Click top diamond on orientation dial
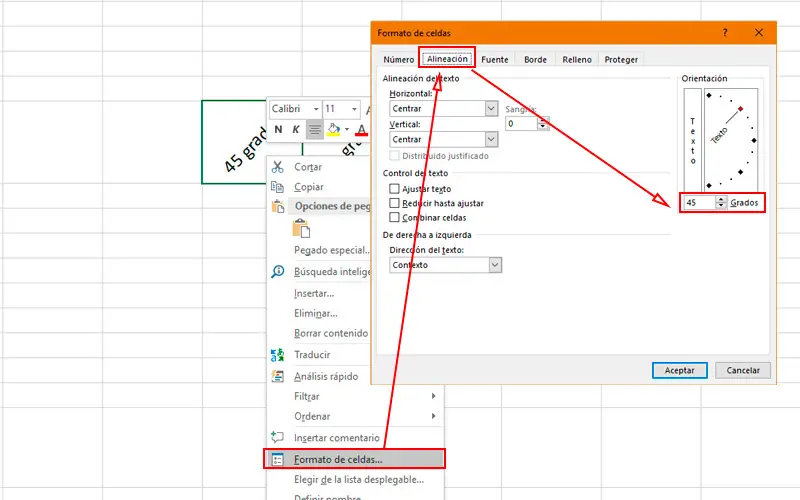 [709, 95]
